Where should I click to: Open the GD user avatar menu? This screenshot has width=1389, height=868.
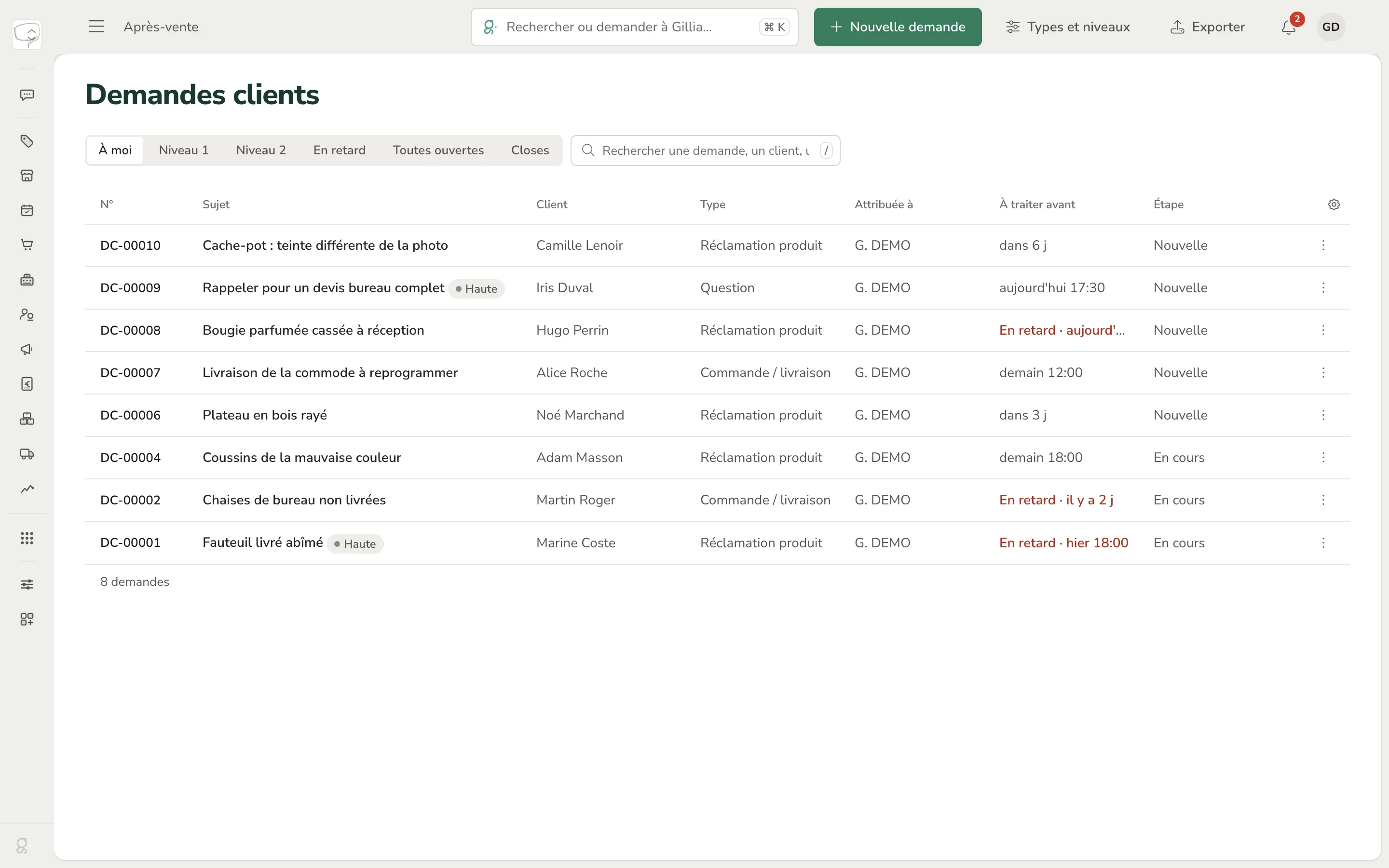1331,27
